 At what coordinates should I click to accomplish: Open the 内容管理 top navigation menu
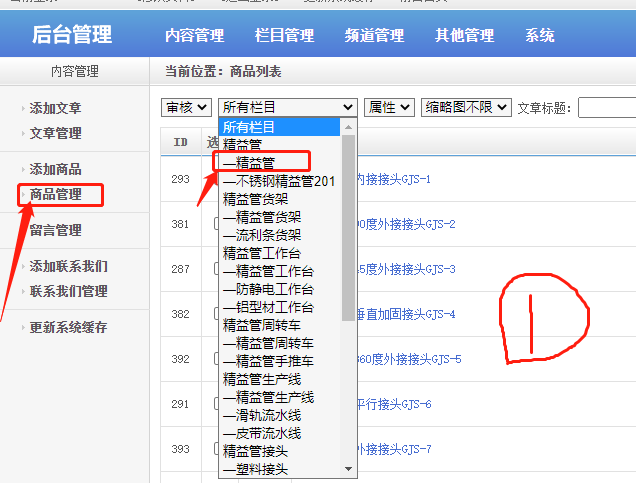click(194, 36)
